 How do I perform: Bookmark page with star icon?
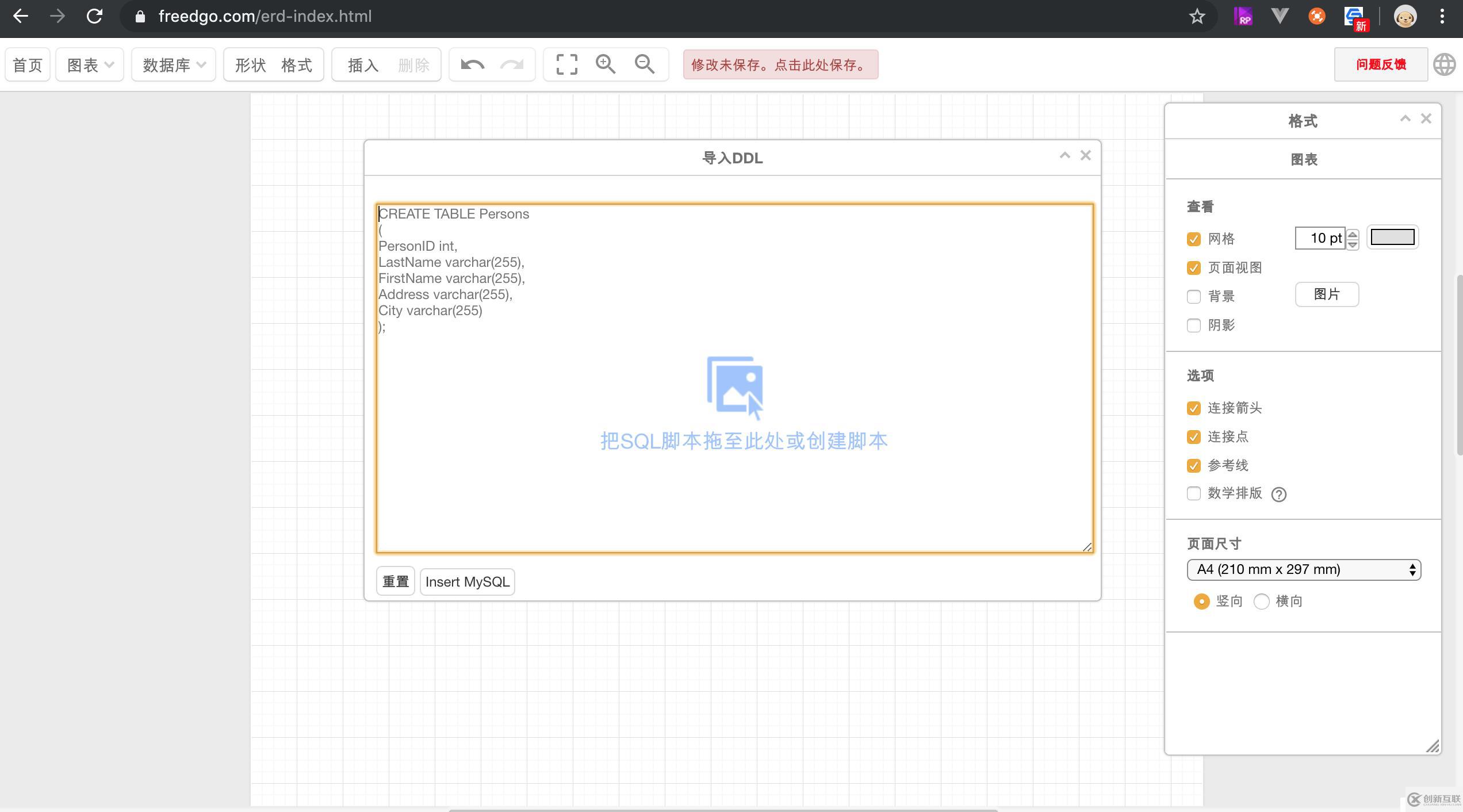click(1197, 16)
